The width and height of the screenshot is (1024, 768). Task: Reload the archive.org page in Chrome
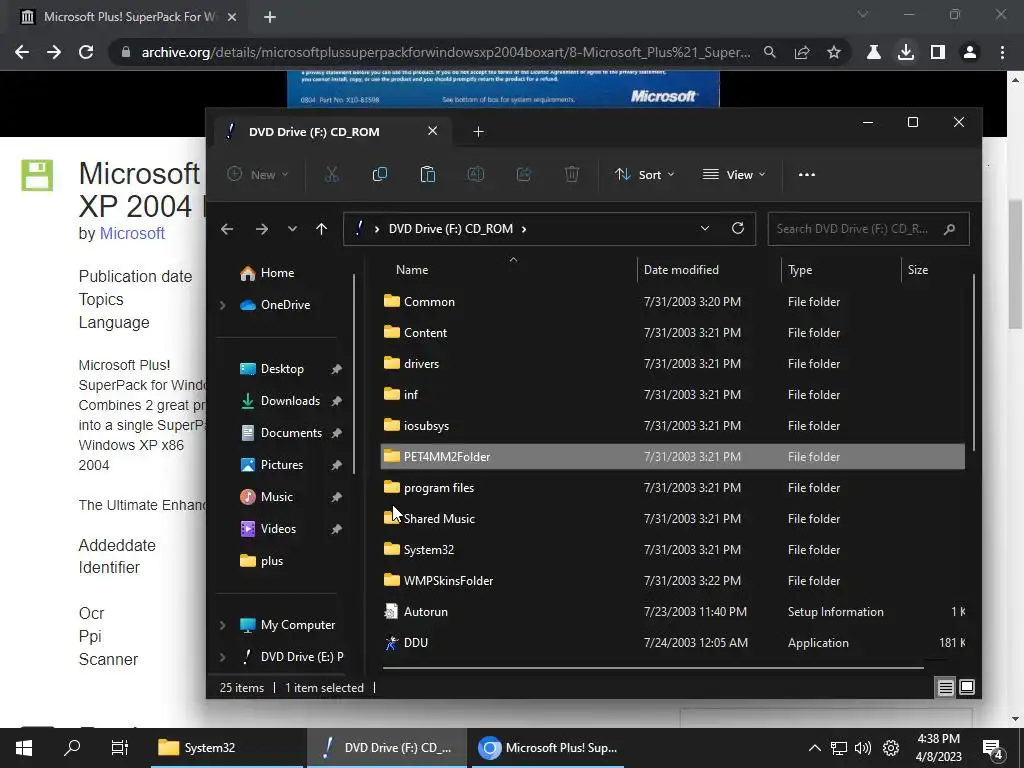(86, 52)
